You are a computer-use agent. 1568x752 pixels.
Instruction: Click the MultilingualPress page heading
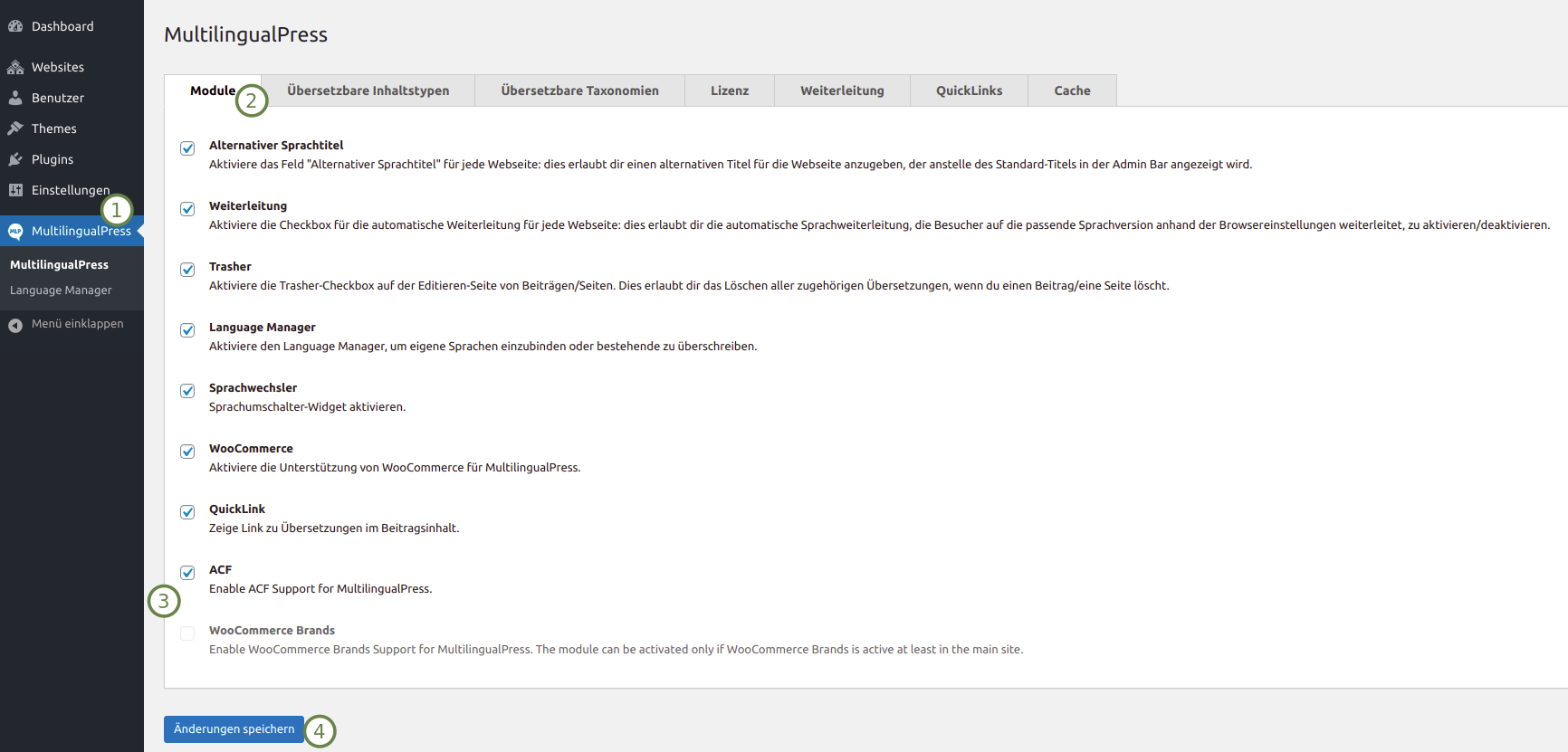(245, 34)
